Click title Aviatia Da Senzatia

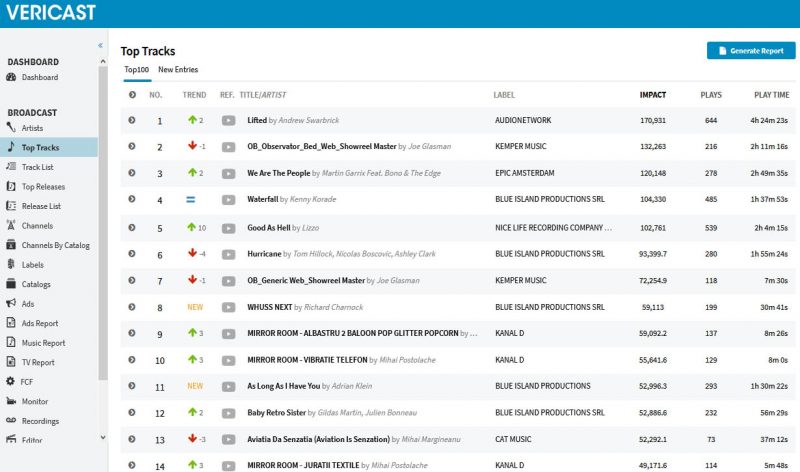pos(318,439)
